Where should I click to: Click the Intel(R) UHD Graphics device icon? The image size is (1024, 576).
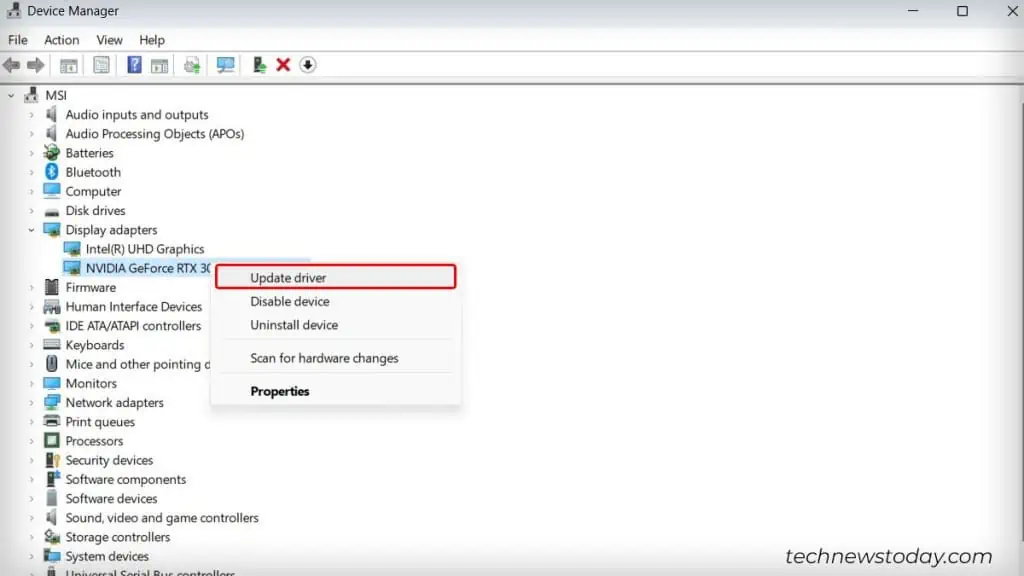[72, 249]
